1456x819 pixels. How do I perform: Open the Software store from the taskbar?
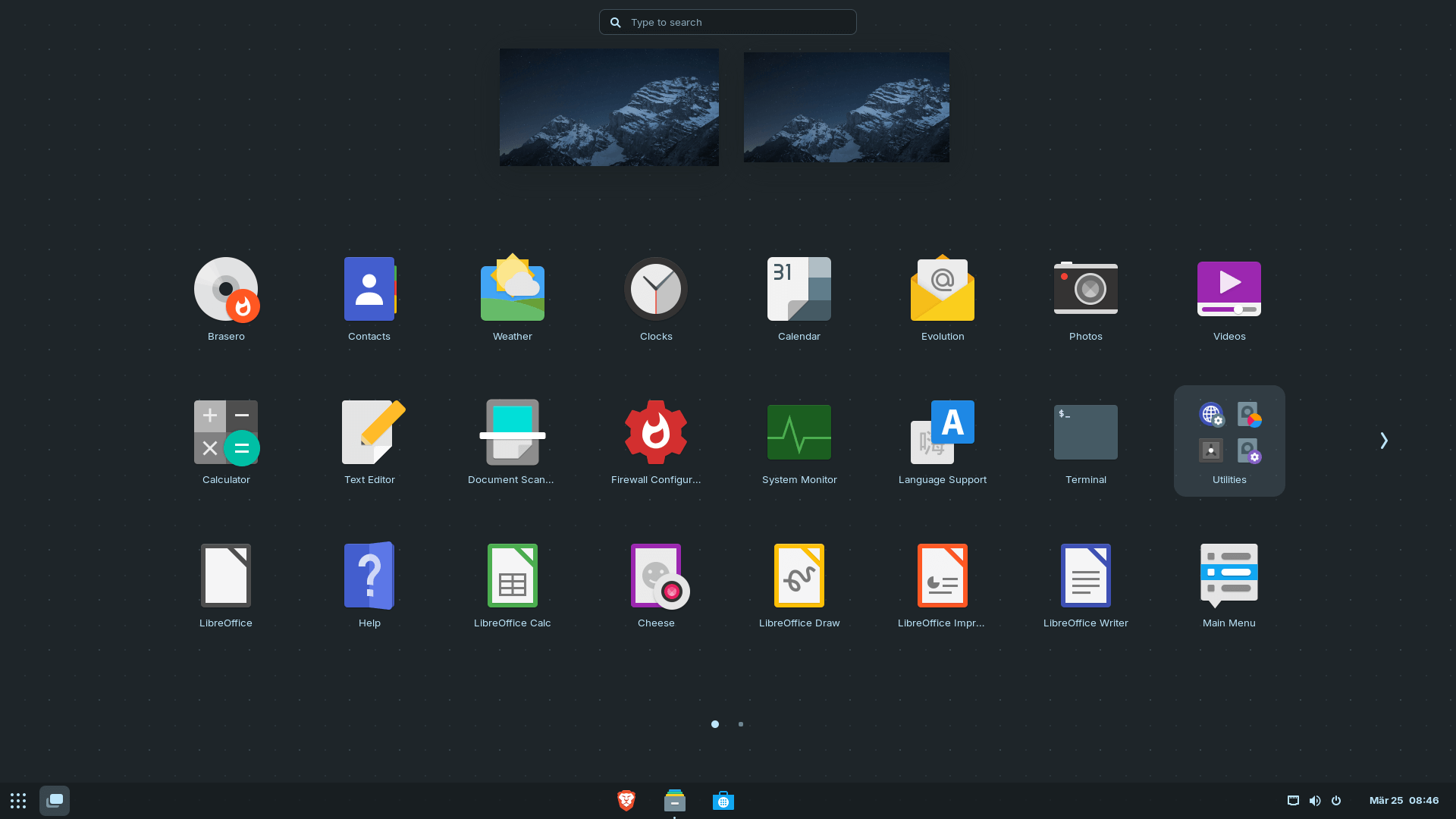point(723,800)
